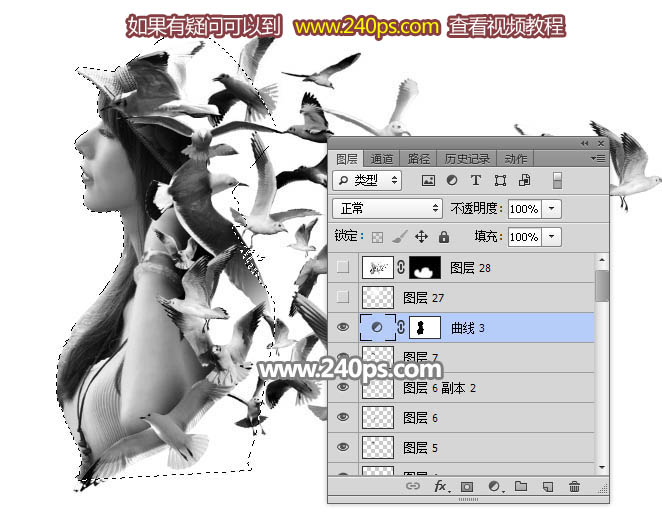Viewport: 662px width, 528px height.
Task: Select layer name 图层 6 副本 2
Action: coord(439,388)
